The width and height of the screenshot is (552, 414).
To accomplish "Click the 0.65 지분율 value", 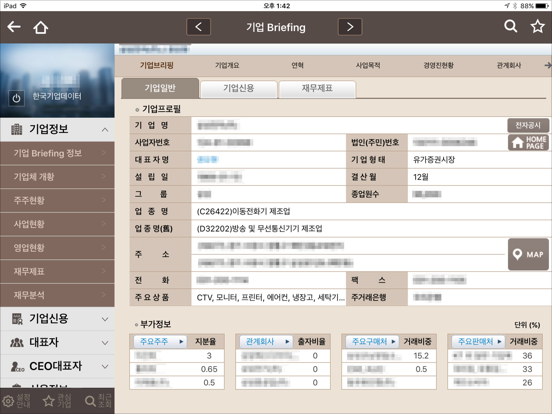I will (x=209, y=369).
